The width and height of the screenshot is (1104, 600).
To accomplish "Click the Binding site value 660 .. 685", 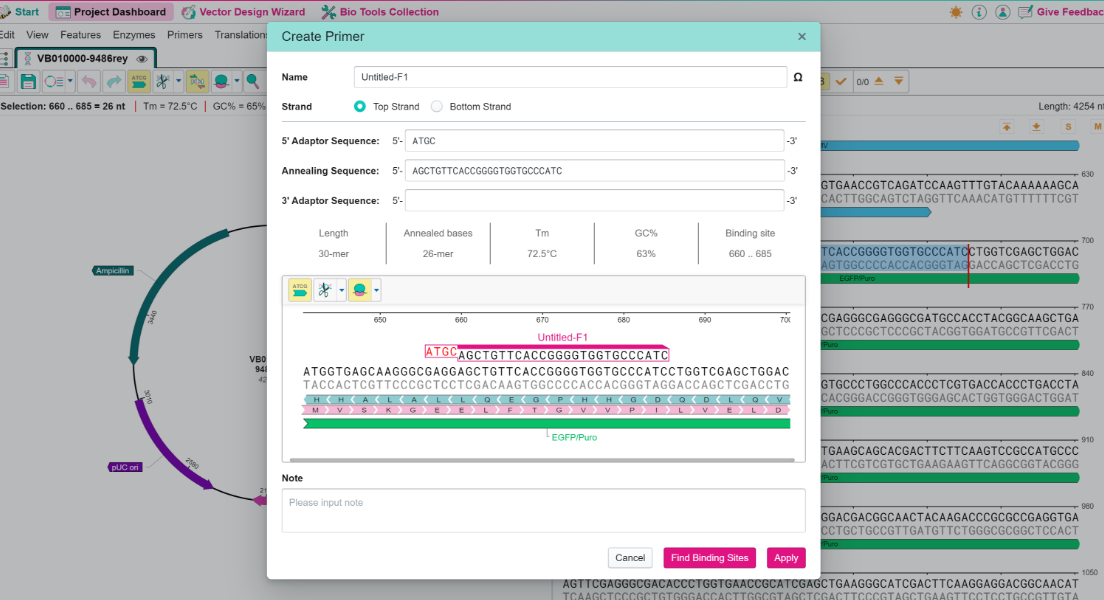I will (750, 254).
